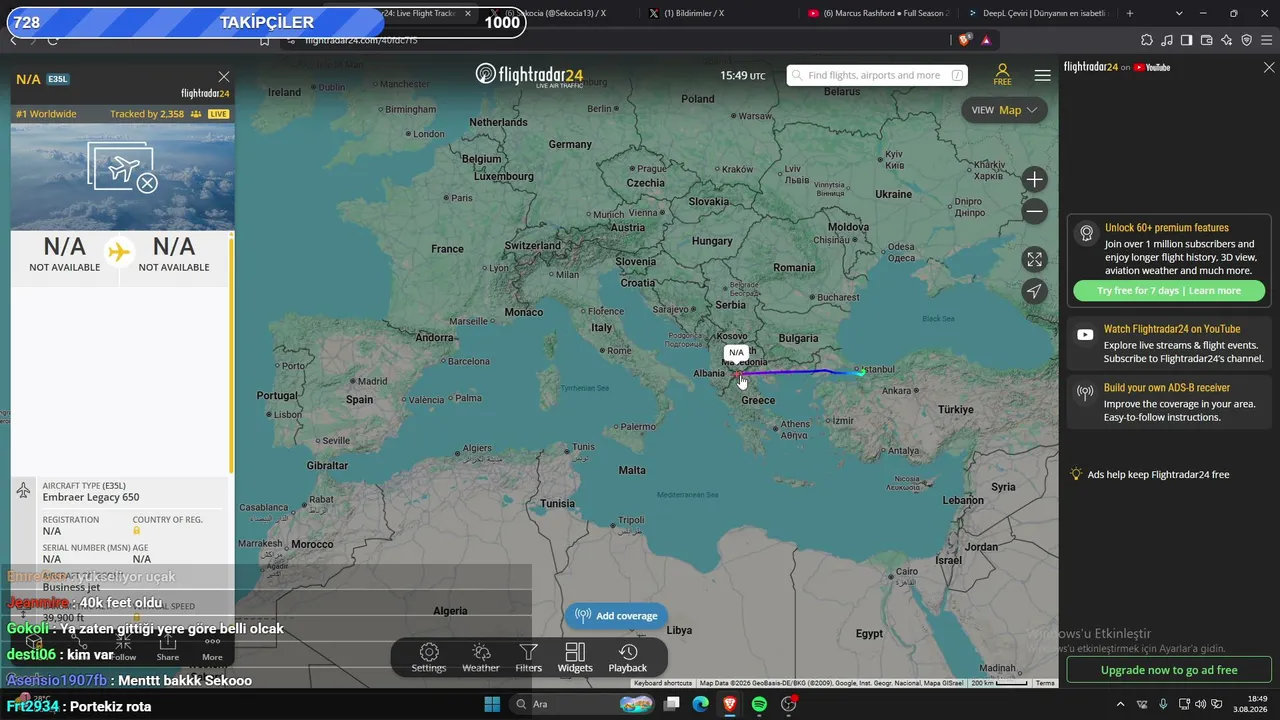This screenshot has width=1280, height=720.
Task: Click the #1 Worldwide rank label
Action: point(46,114)
